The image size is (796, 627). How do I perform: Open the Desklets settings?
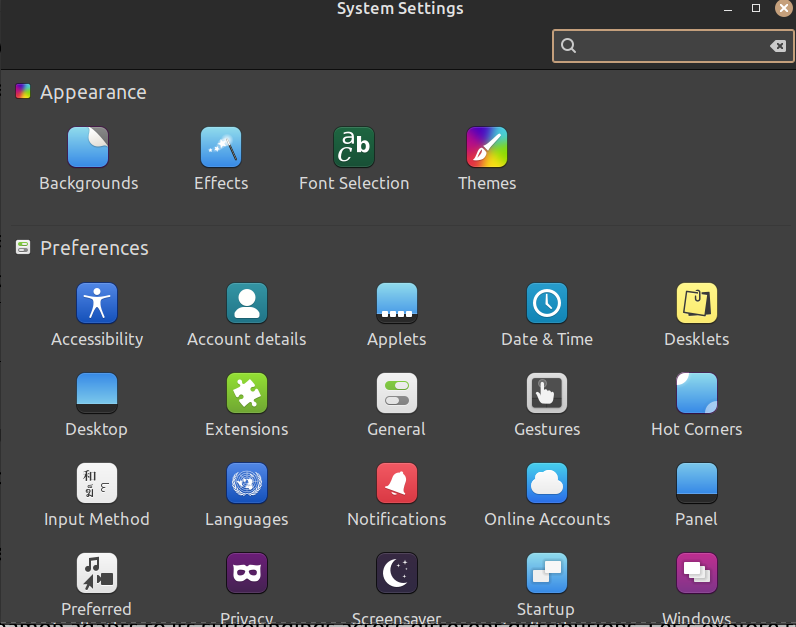point(697,304)
